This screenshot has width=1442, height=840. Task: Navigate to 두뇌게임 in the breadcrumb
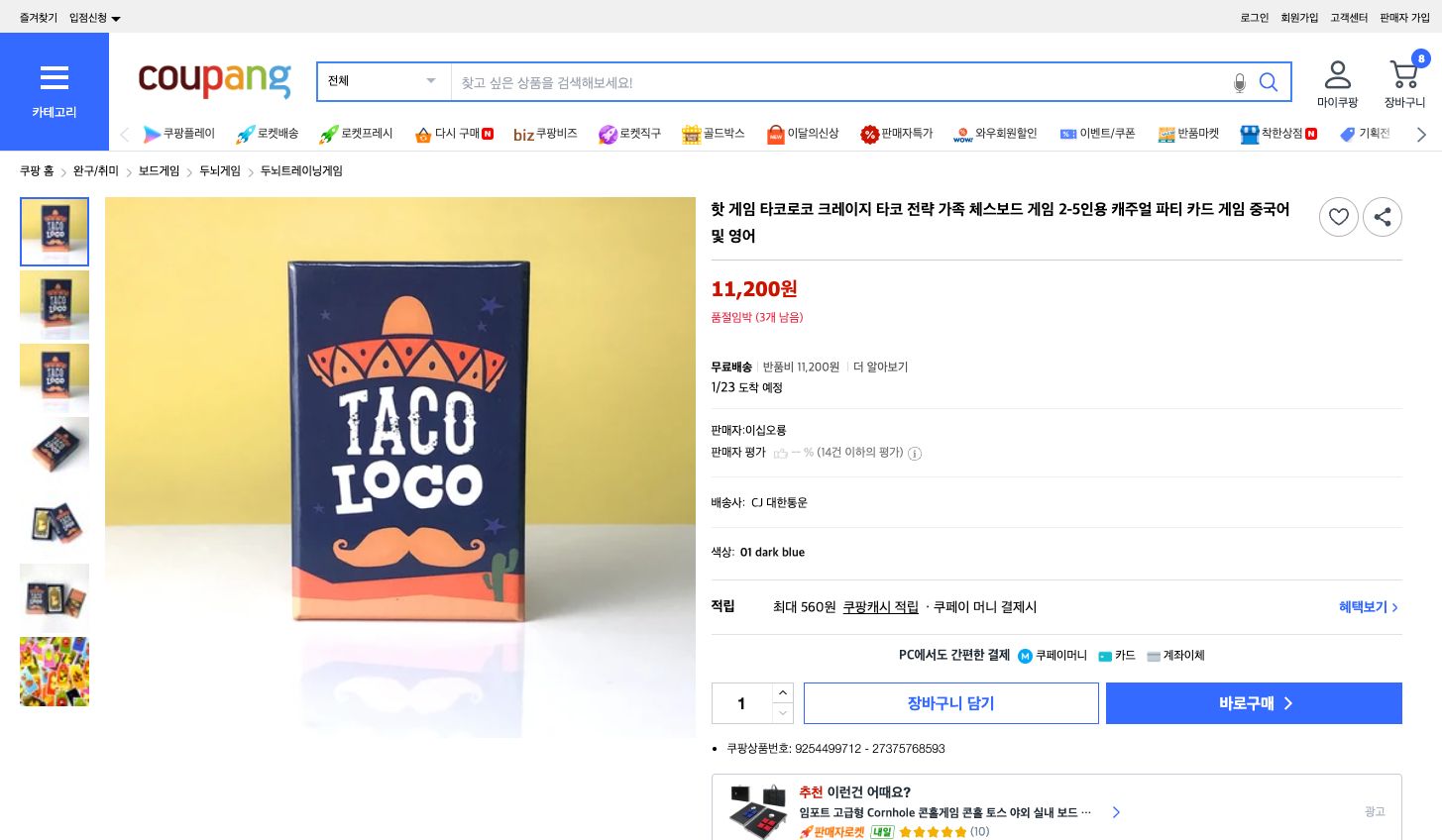tap(220, 170)
